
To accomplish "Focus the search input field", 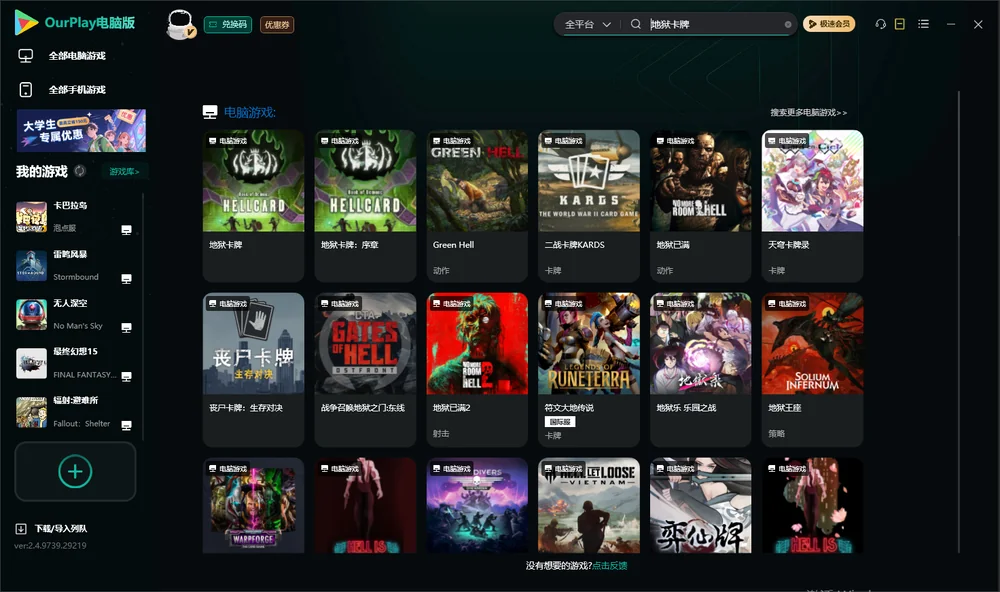I will pyautogui.click(x=716, y=24).
